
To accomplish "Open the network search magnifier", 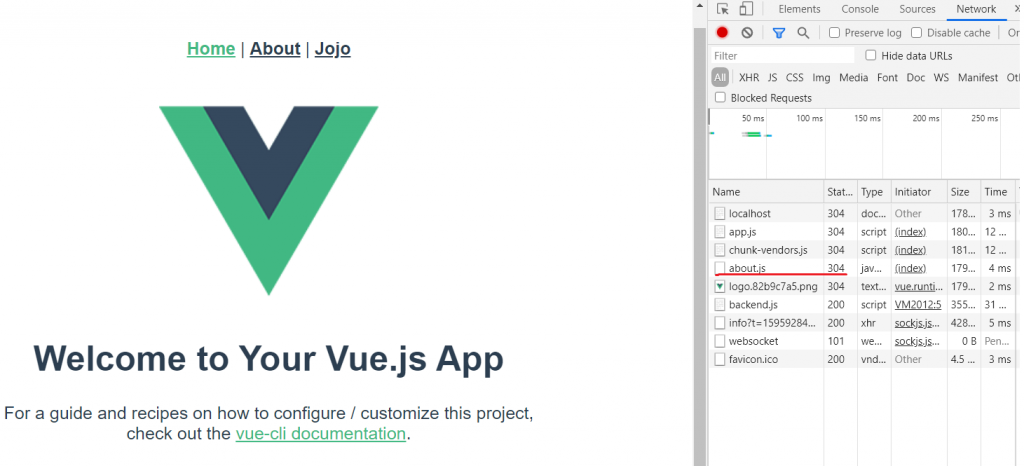I will (x=803, y=33).
